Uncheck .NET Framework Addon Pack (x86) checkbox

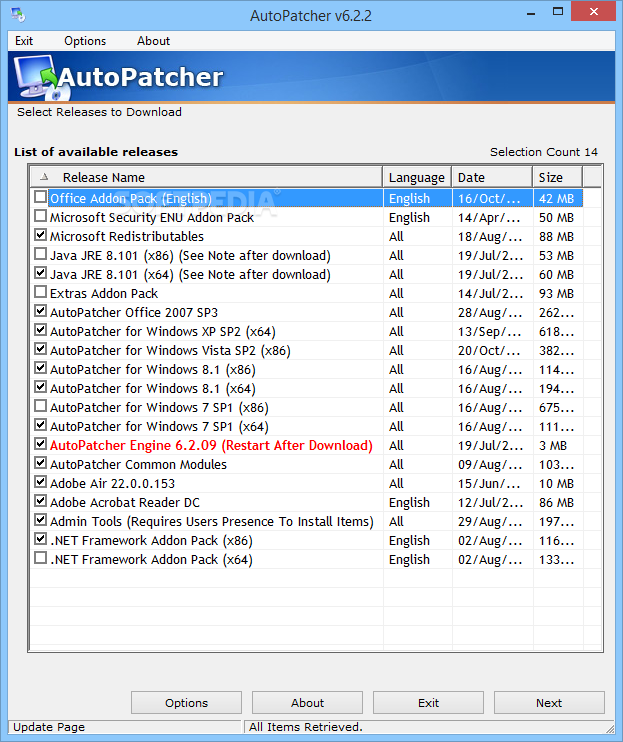41,539
